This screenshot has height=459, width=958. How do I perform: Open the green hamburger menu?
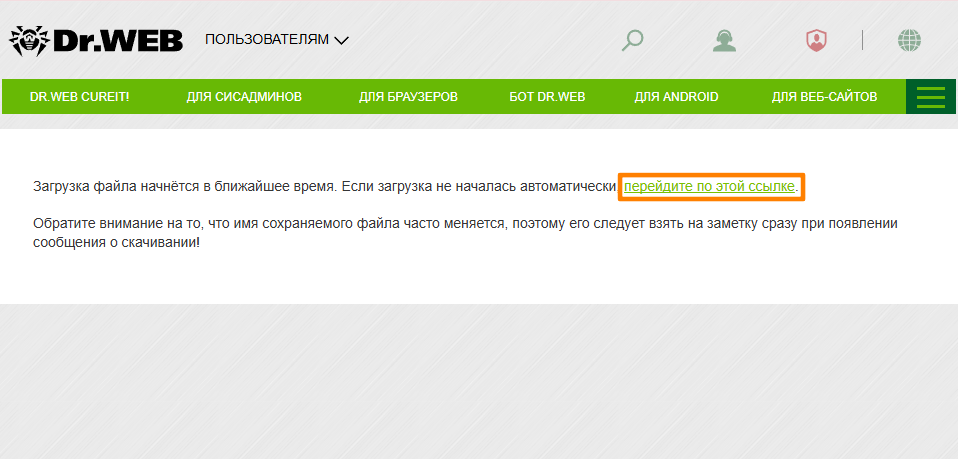coord(930,97)
